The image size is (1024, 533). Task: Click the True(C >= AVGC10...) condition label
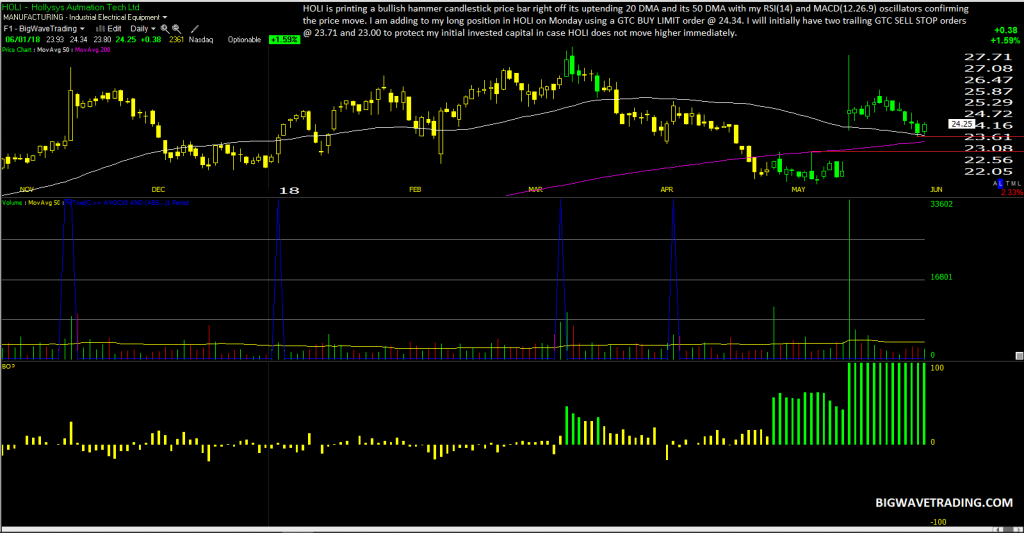pos(131,202)
